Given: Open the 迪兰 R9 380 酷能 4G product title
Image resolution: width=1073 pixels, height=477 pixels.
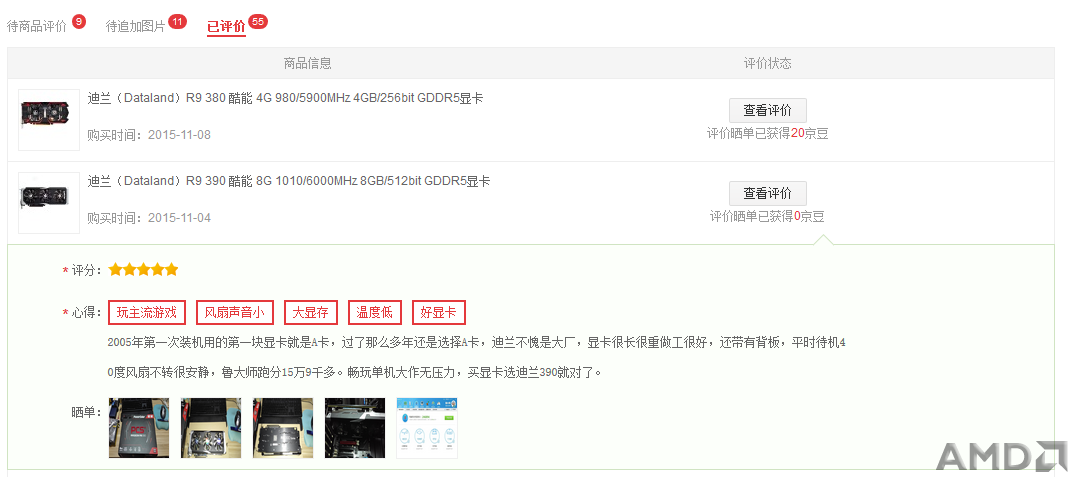Looking at the screenshot, I should 285,99.
